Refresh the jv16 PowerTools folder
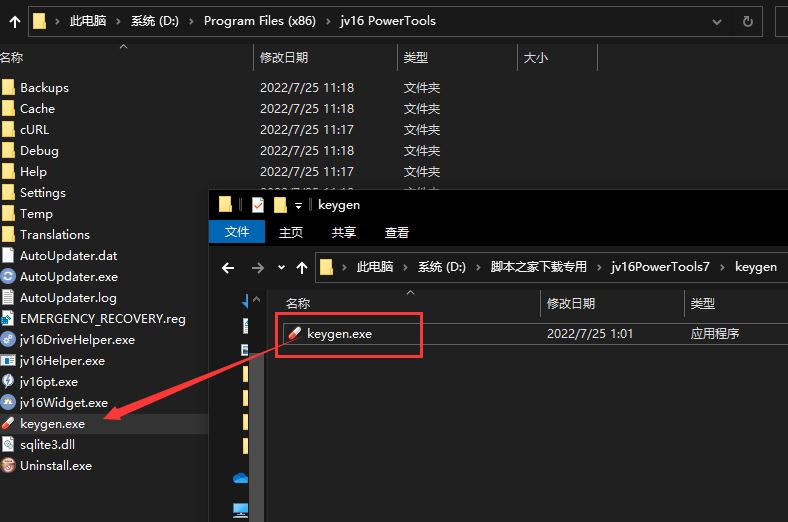The image size is (788, 522). pyautogui.click(x=748, y=22)
